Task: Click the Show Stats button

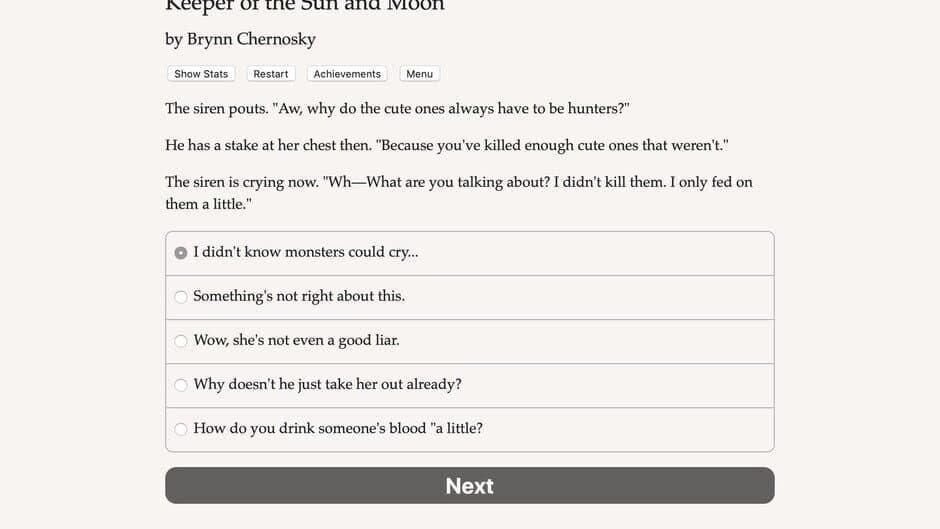Action: [x=201, y=74]
